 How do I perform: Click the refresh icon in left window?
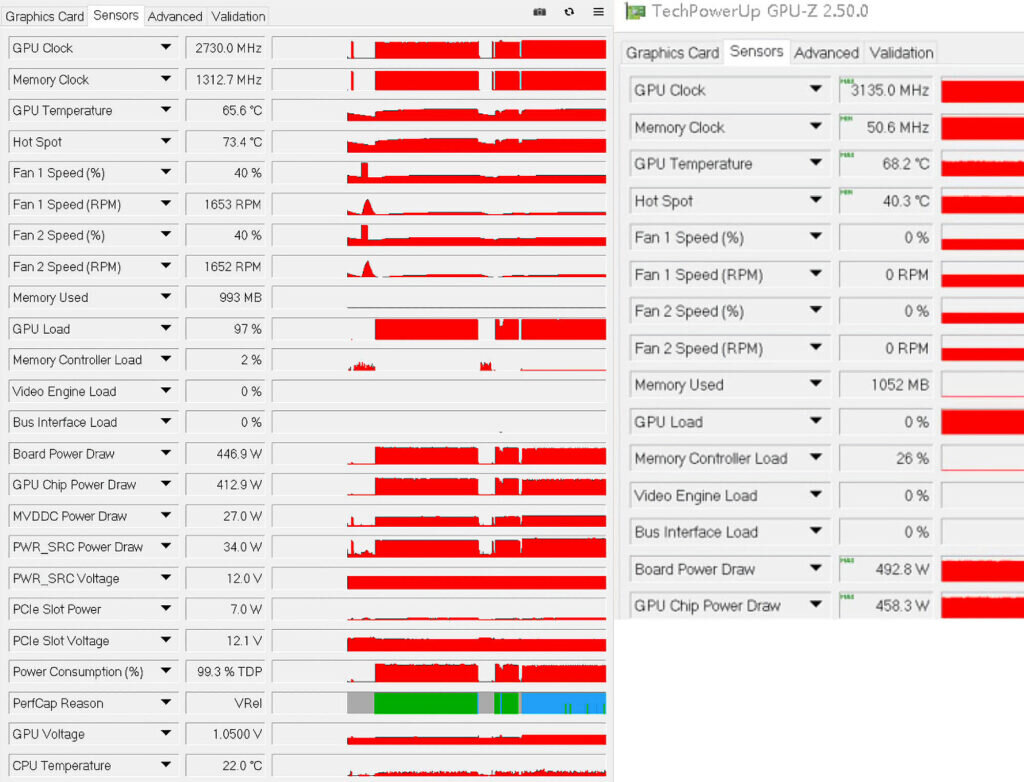point(569,12)
